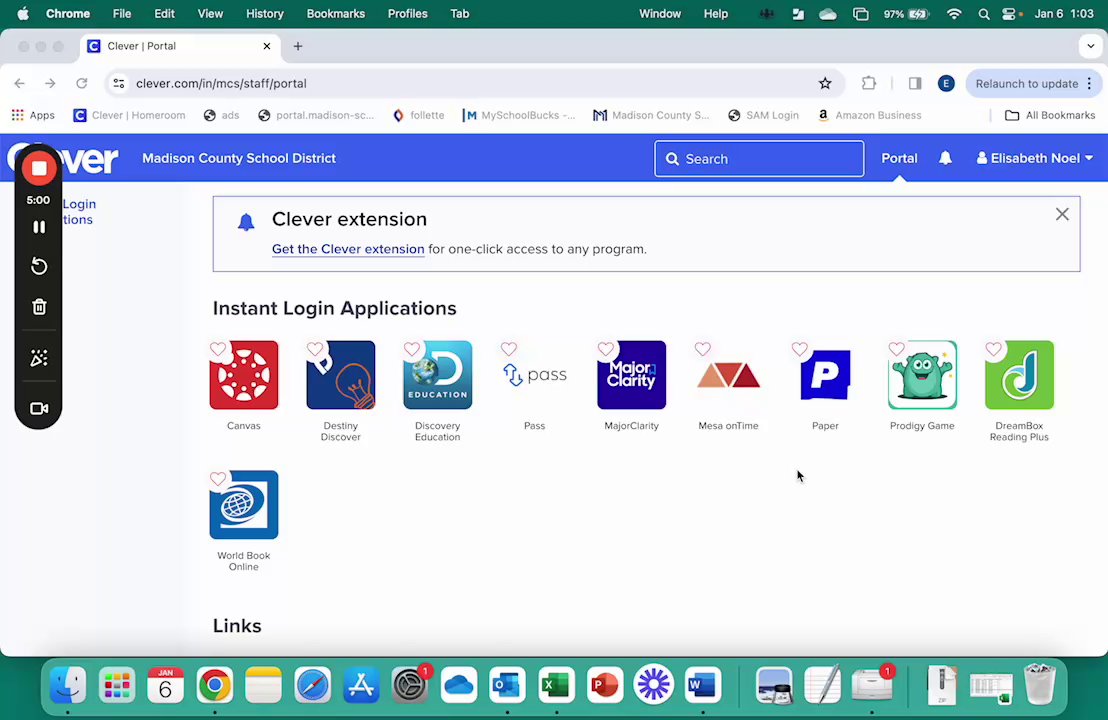
Task: Open the Bookmarks menu
Action: [x=336, y=13]
